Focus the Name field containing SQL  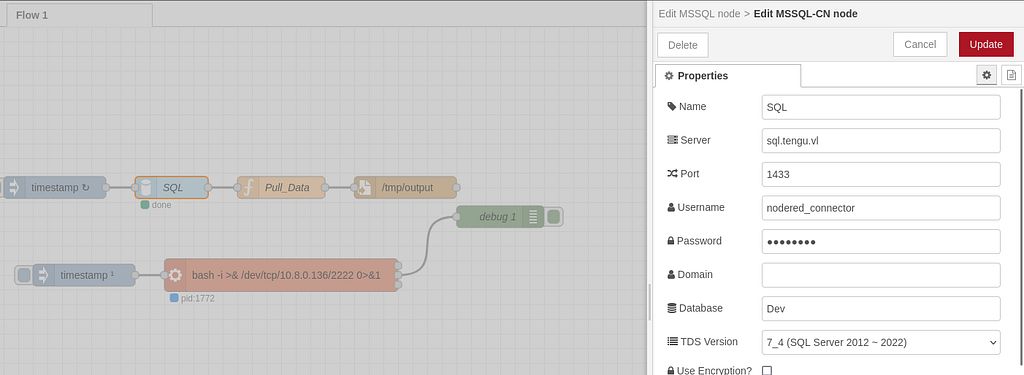point(881,107)
